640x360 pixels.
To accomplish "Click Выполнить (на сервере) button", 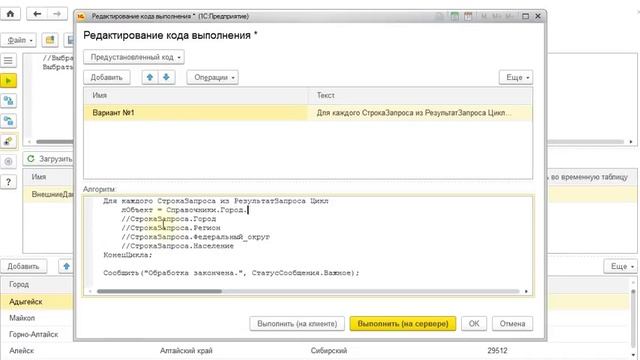I will [x=403, y=324].
